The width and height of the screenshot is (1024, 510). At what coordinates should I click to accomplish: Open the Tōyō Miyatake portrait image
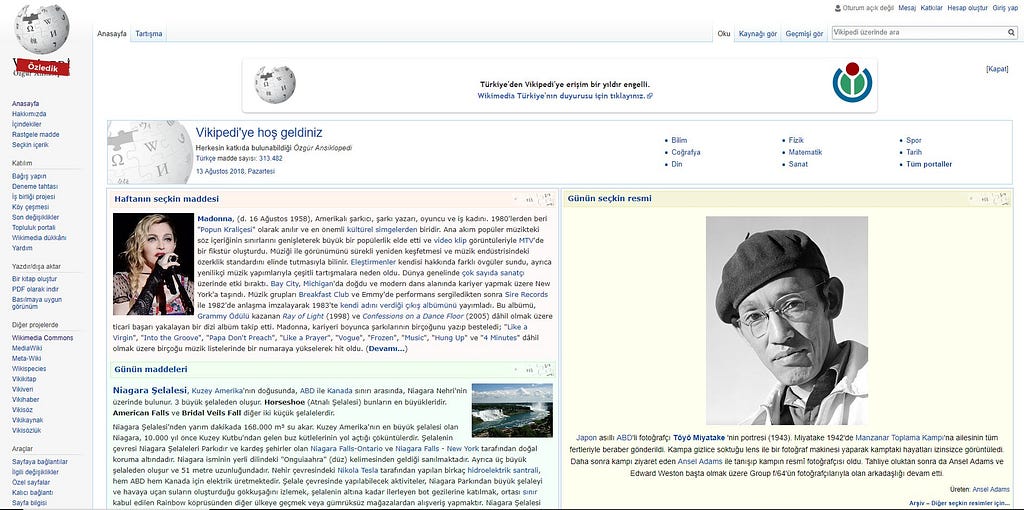[x=787, y=321]
